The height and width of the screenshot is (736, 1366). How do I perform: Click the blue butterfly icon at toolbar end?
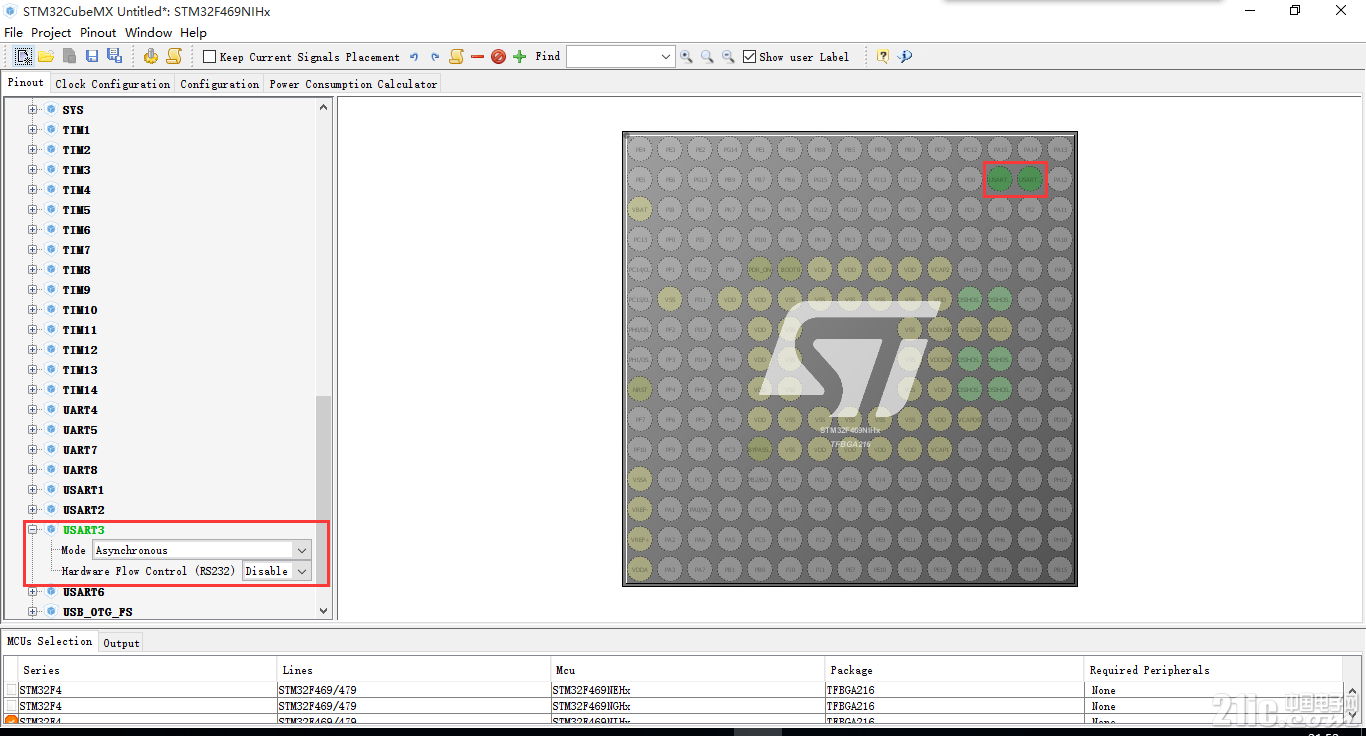point(905,56)
